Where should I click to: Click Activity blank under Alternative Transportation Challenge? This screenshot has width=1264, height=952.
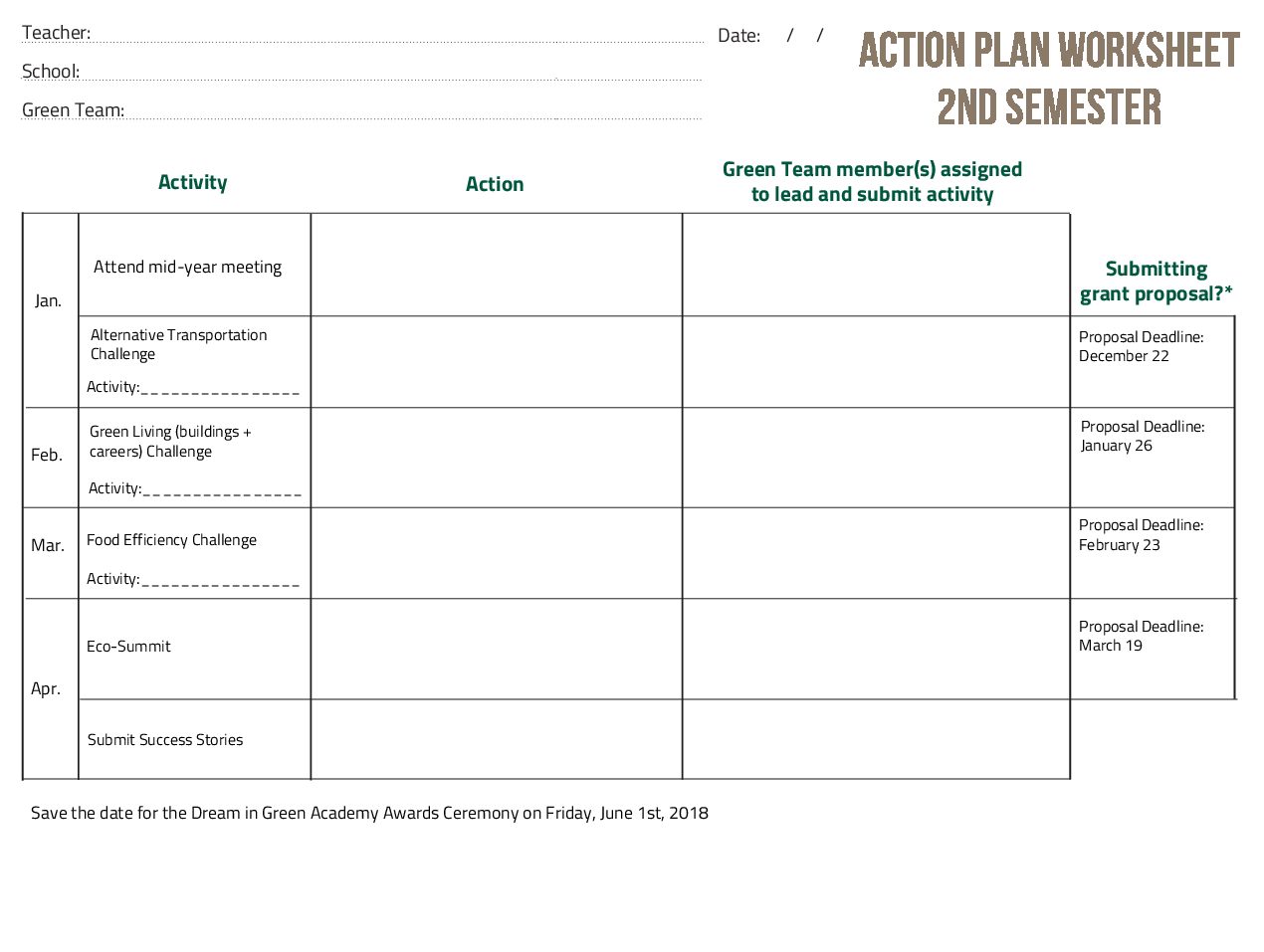(x=220, y=388)
